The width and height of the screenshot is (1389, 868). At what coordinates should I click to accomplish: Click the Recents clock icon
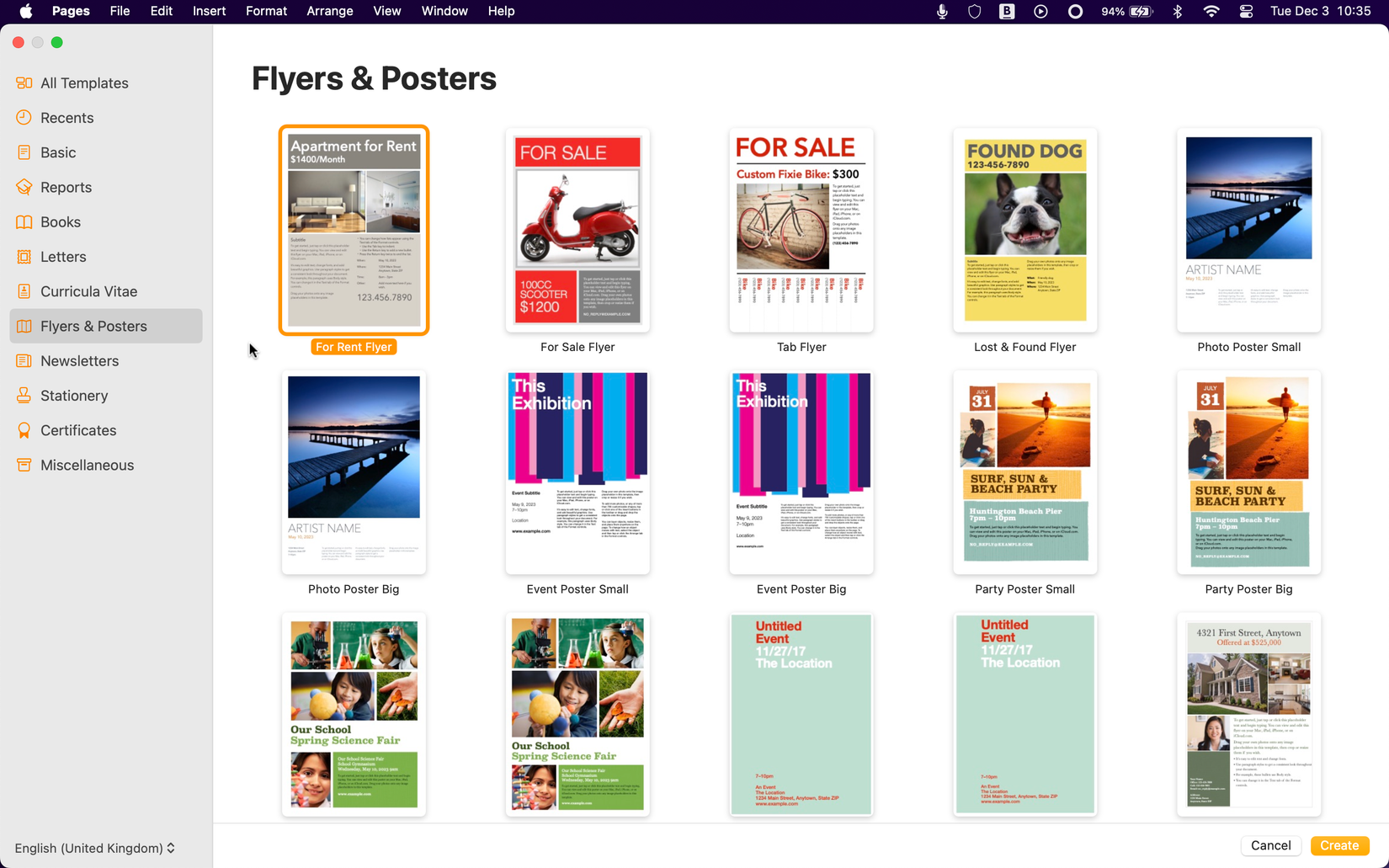tap(24, 117)
